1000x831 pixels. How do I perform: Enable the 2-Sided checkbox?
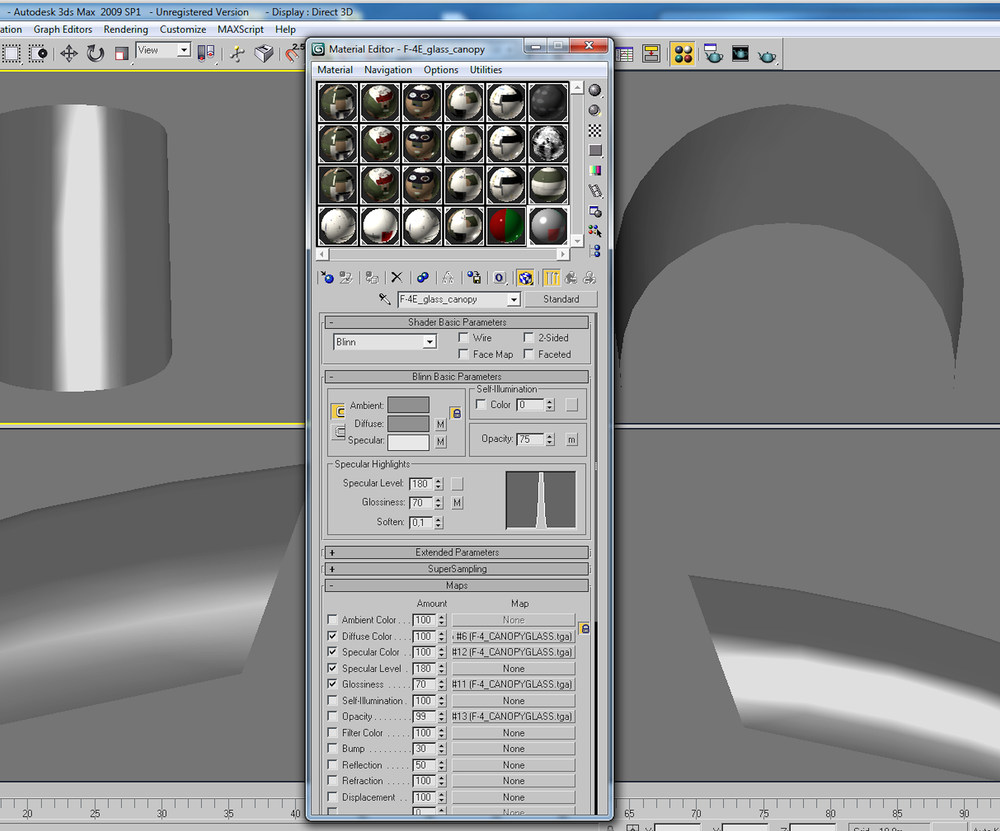(529, 337)
